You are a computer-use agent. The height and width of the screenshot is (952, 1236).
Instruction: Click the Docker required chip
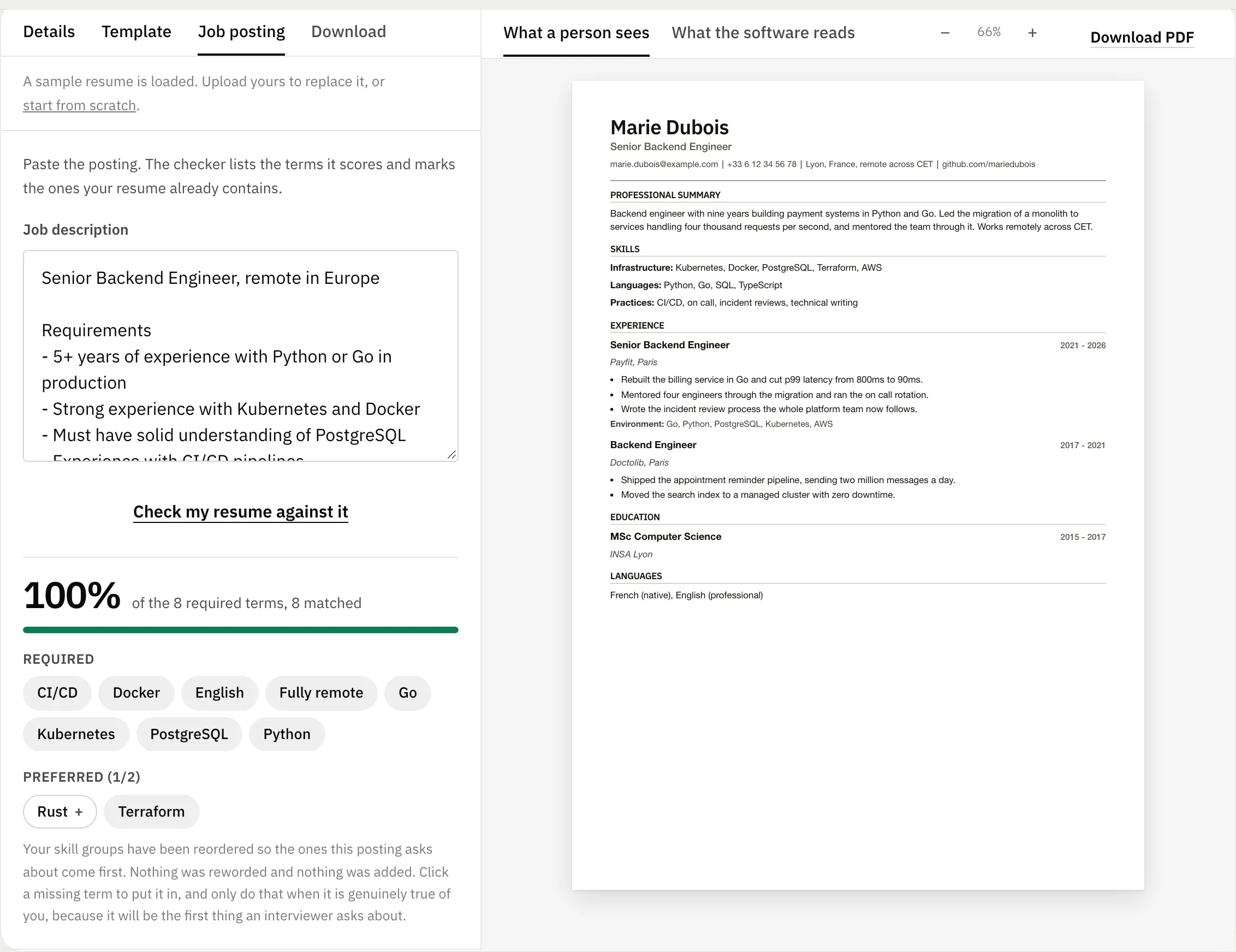(136, 693)
